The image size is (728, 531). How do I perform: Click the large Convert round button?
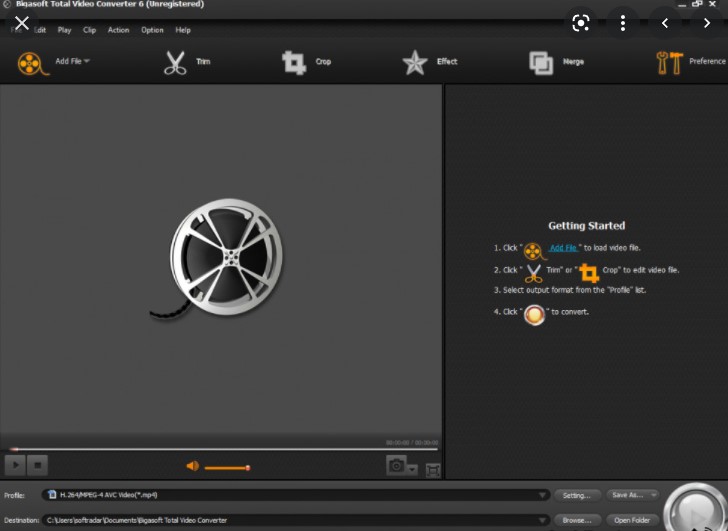[x=695, y=508]
